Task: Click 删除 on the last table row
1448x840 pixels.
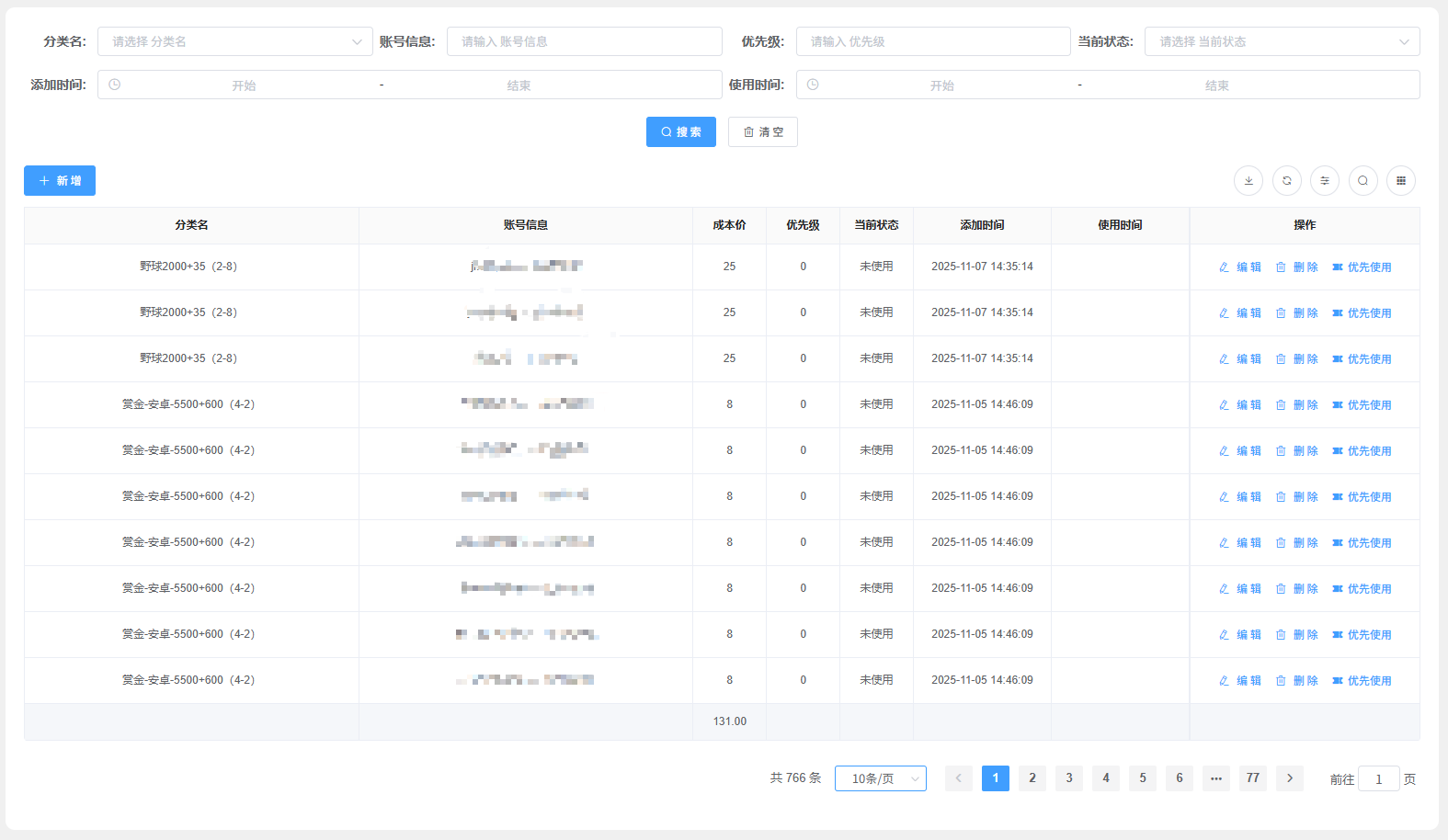Action: click(1297, 681)
